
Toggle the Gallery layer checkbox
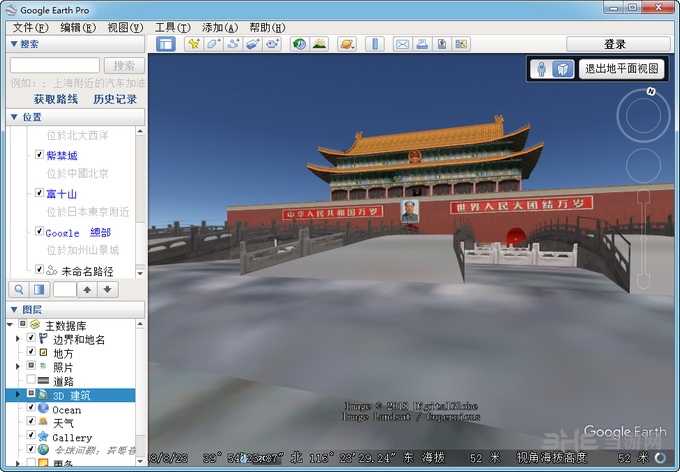[x=31, y=435]
